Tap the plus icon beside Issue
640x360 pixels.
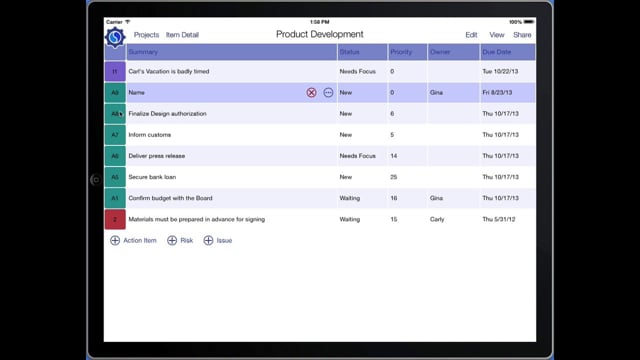(x=208, y=240)
